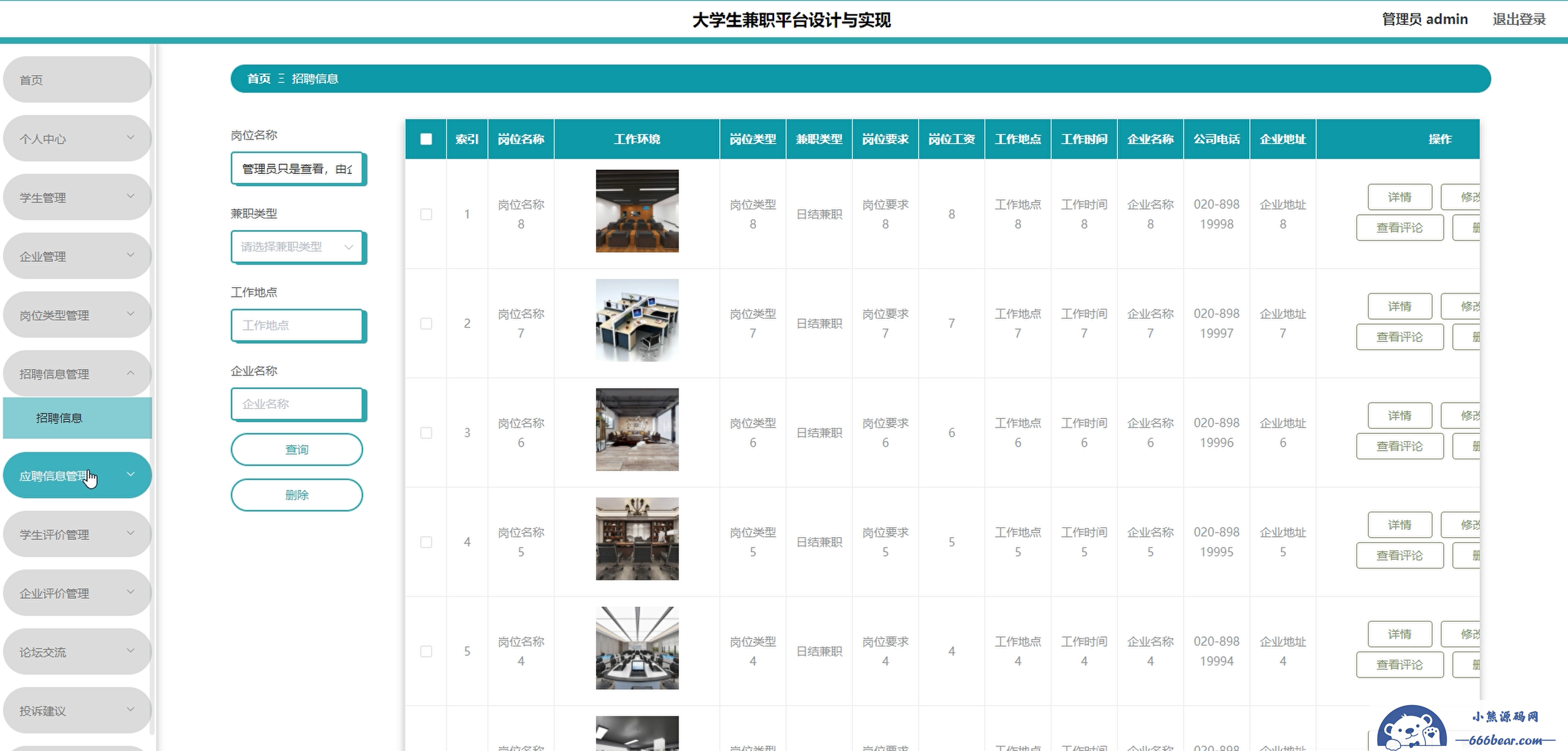Check the checkbox for row index 3
Image resolution: width=1568 pixels, height=751 pixels.
pyautogui.click(x=426, y=433)
